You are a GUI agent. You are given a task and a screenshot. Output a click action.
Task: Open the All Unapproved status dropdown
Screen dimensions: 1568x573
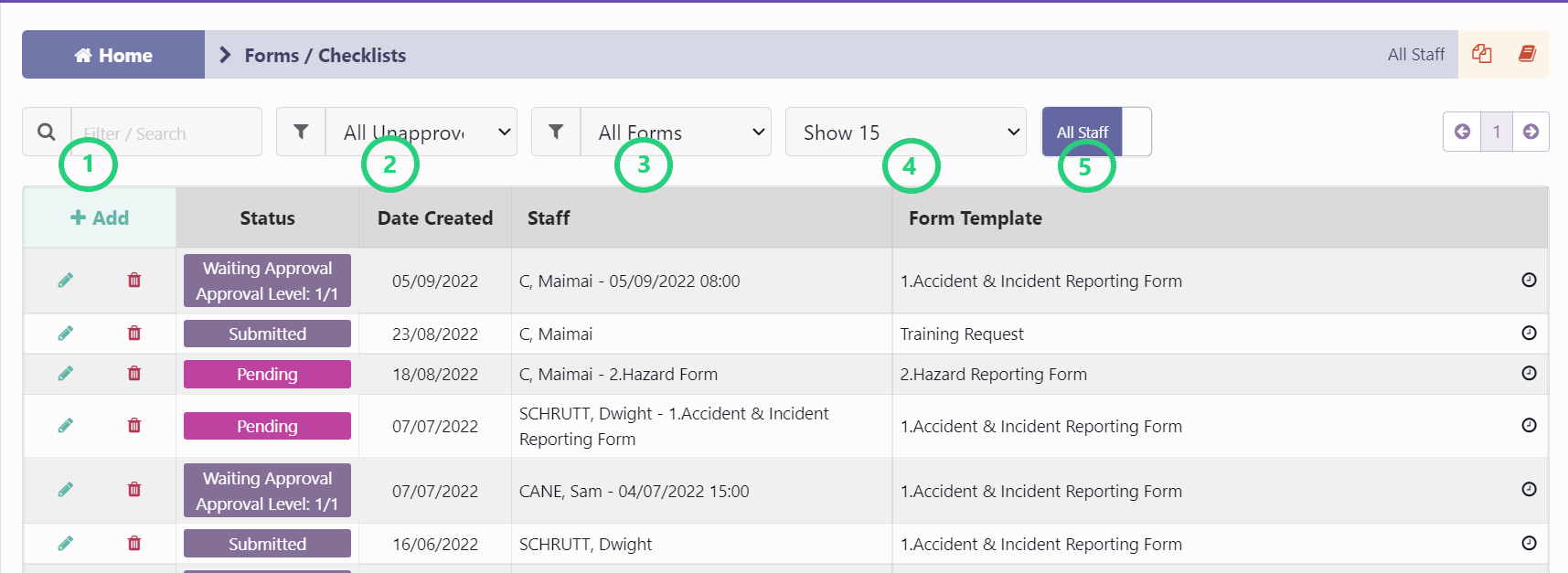421,133
